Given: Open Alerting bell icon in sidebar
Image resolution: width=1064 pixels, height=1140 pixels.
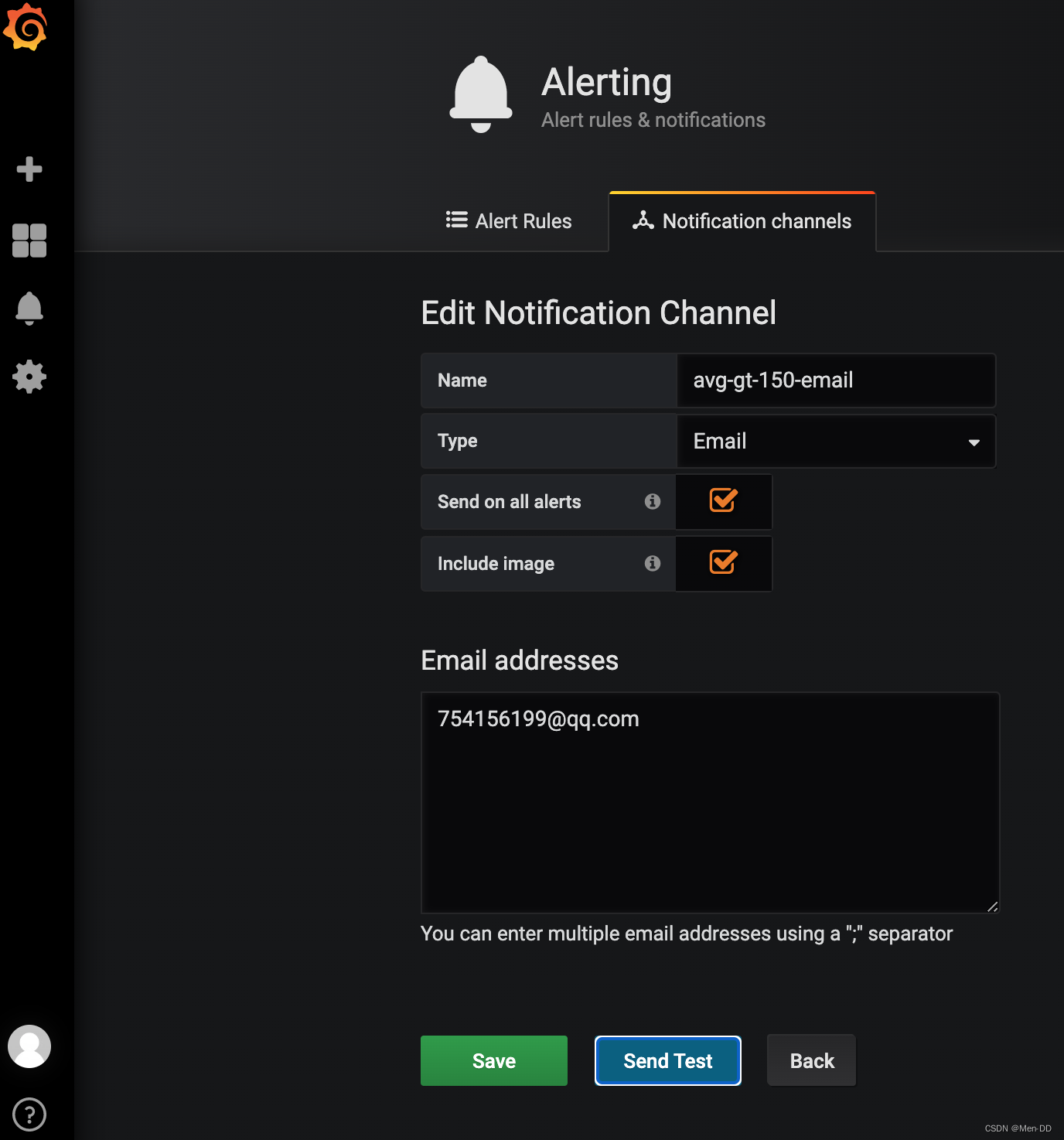Looking at the screenshot, I should point(29,309).
